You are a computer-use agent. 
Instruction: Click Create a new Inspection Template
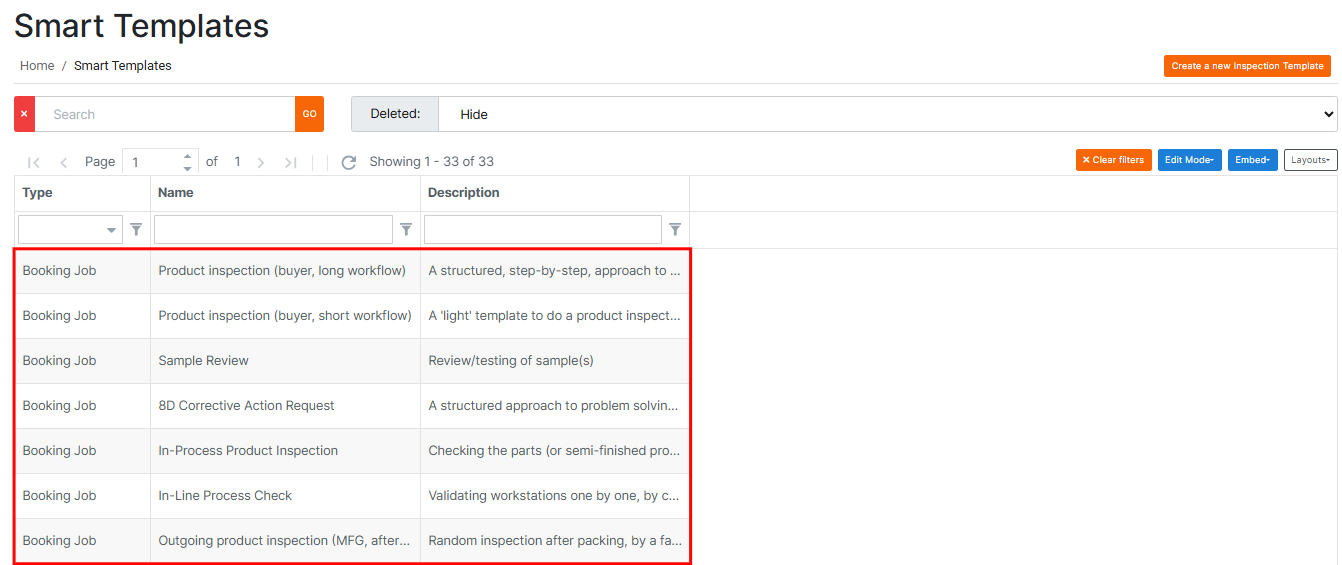click(1247, 66)
